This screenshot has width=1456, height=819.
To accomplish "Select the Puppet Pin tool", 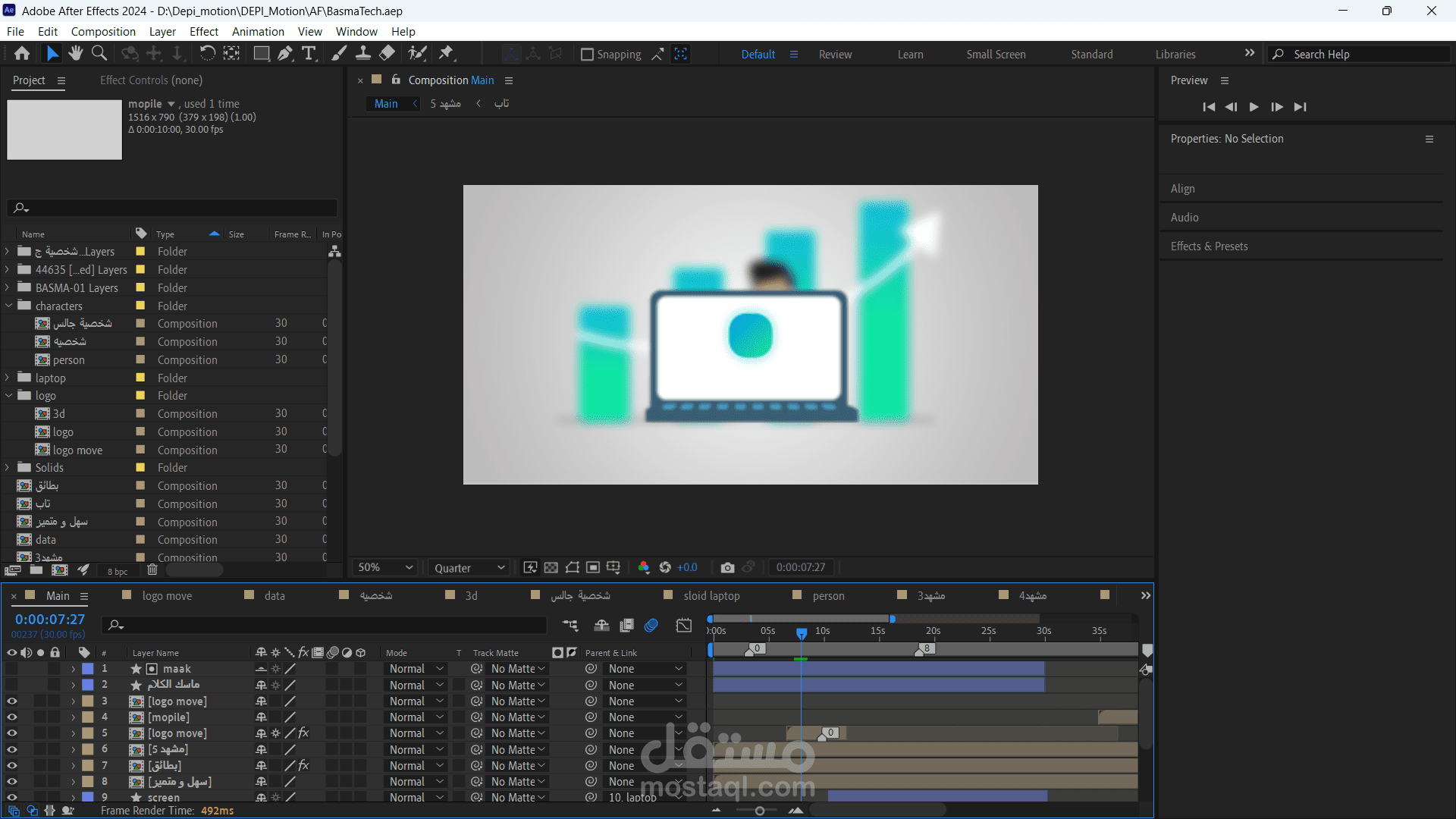I will pyautogui.click(x=446, y=53).
